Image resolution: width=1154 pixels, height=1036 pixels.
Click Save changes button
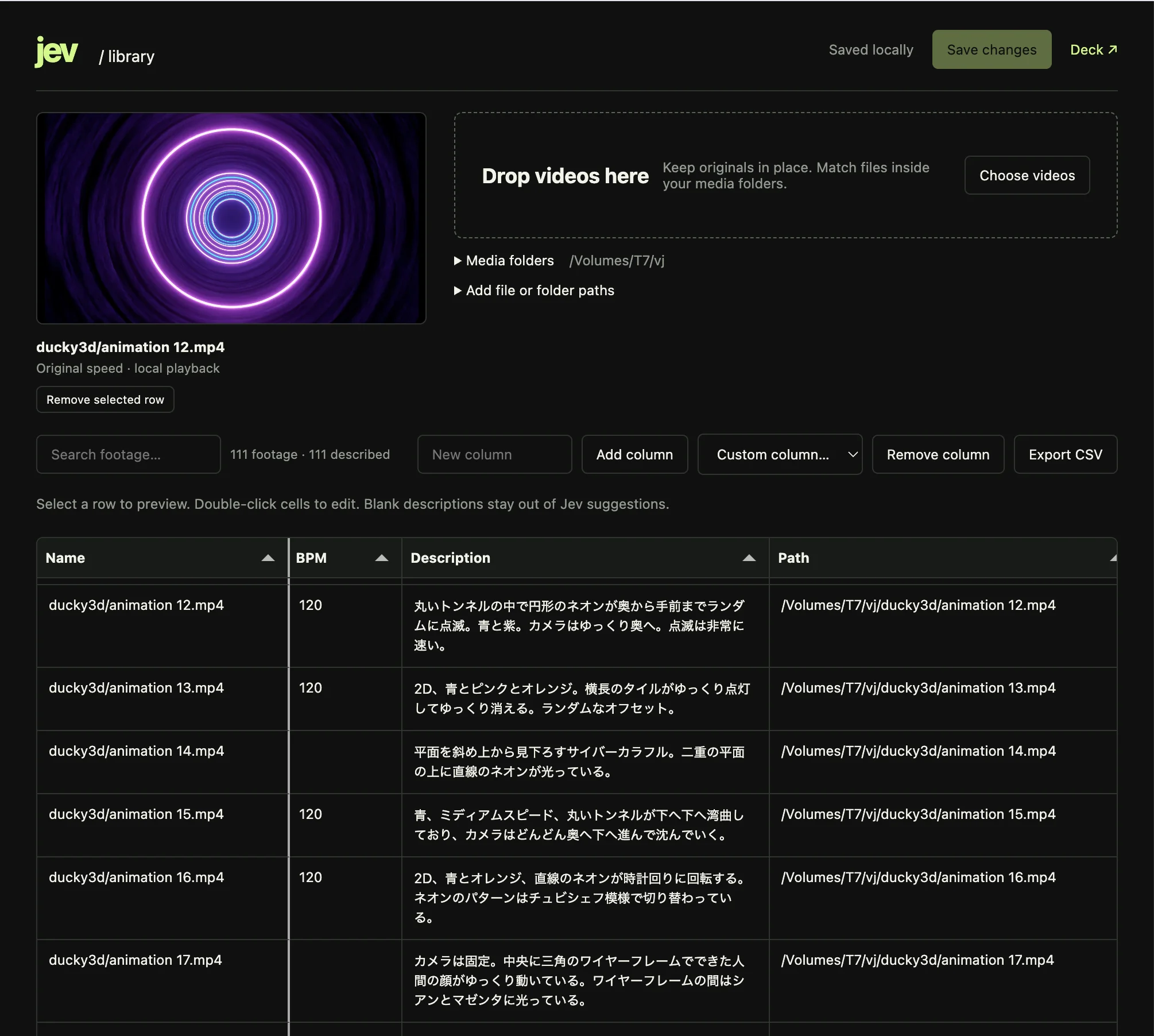click(x=992, y=49)
